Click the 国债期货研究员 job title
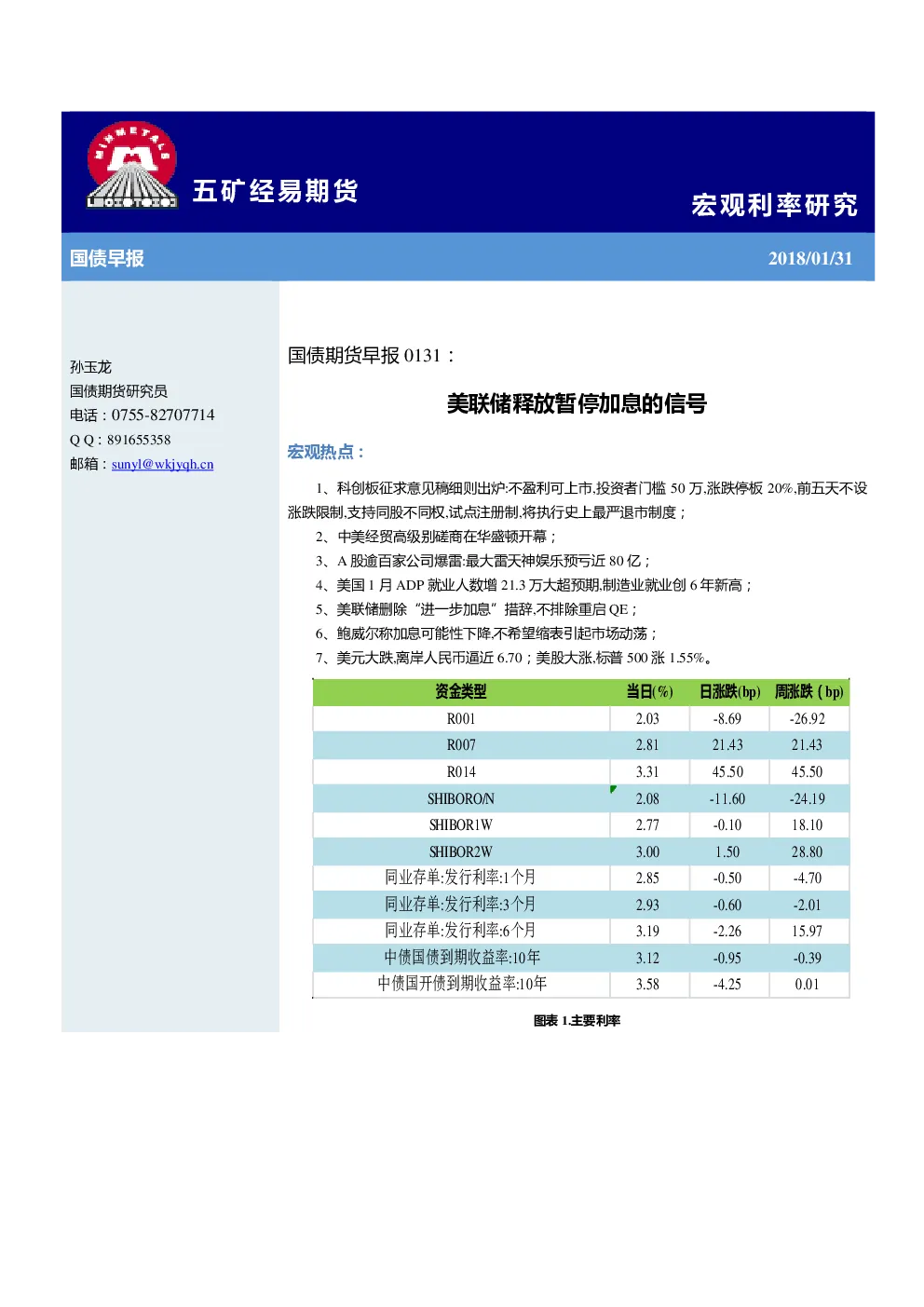Image resolution: width=924 pixels, height=1307 pixels. (118, 391)
